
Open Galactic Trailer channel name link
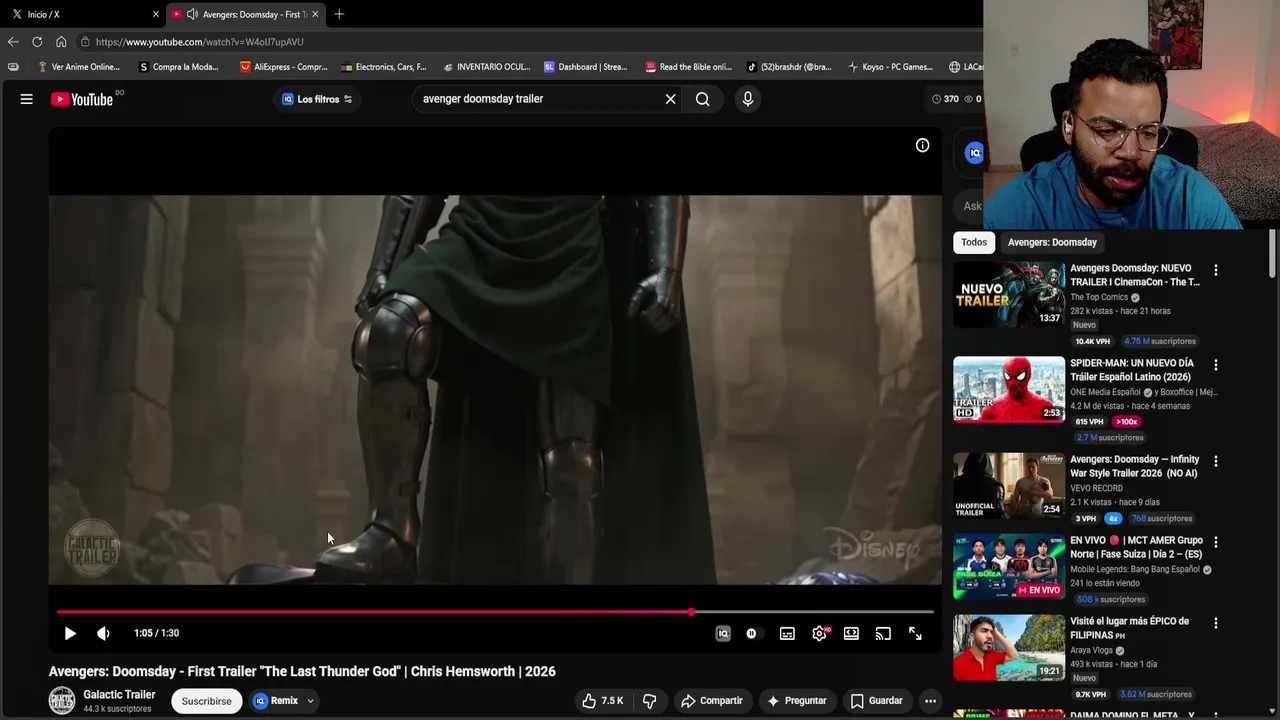(119, 695)
